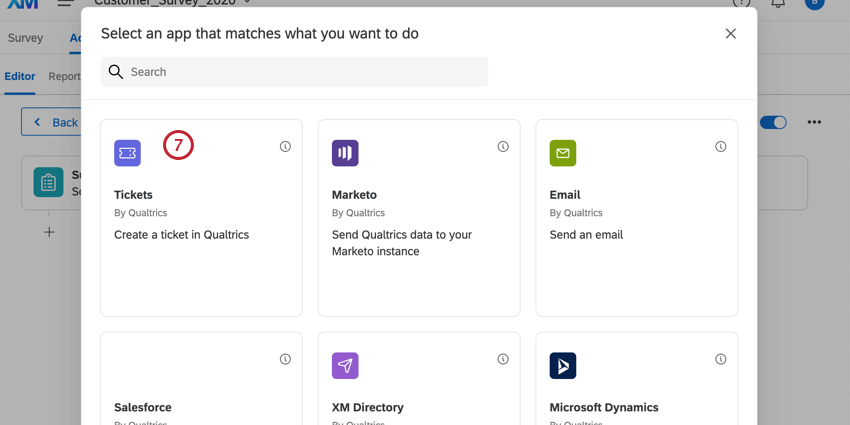Show info for XM Directory card

pyautogui.click(x=503, y=359)
